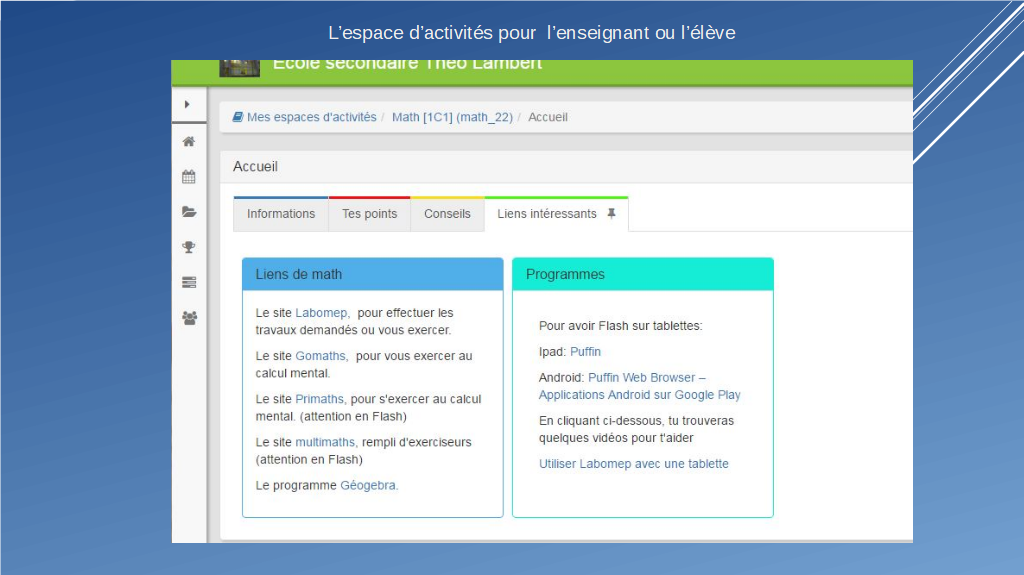Open Utiliser Labomep avec une tablette link

pyautogui.click(x=633, y=464)
